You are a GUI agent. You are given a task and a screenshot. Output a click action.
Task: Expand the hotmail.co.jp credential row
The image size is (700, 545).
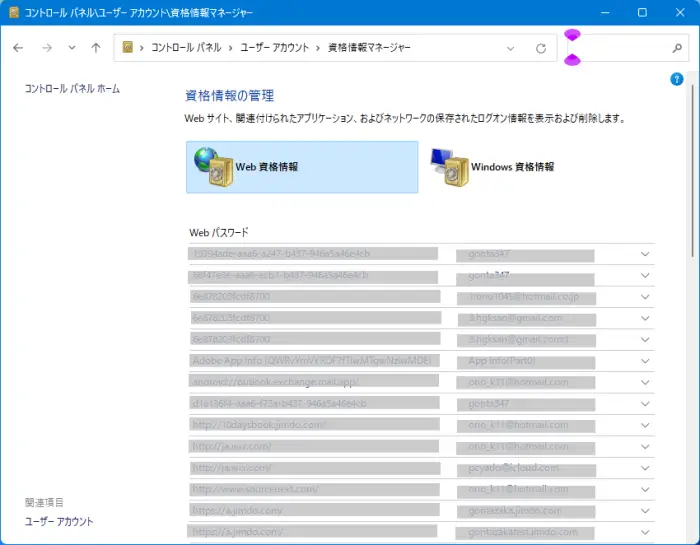point(645,297)
